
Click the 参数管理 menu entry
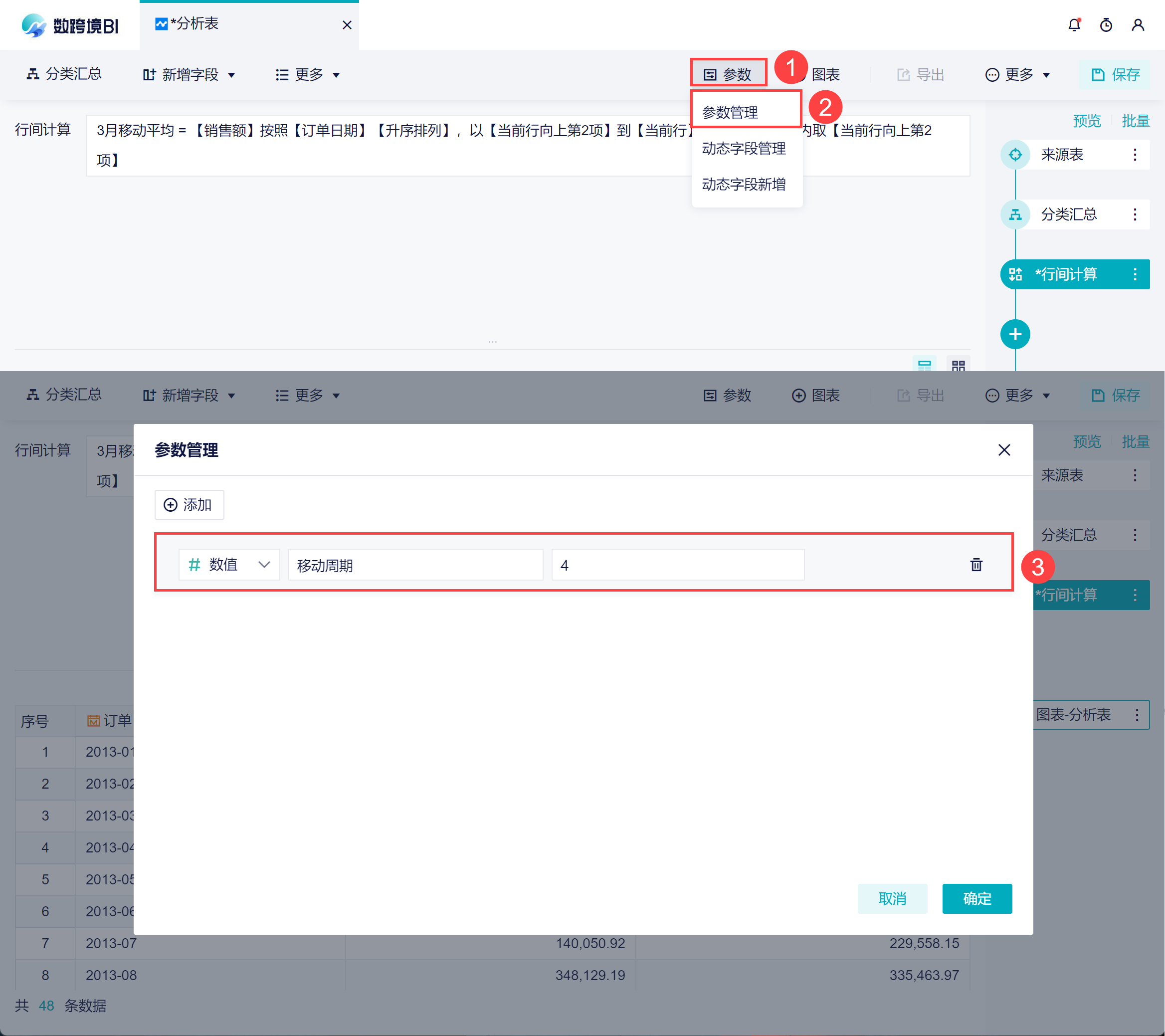(730, 112)
